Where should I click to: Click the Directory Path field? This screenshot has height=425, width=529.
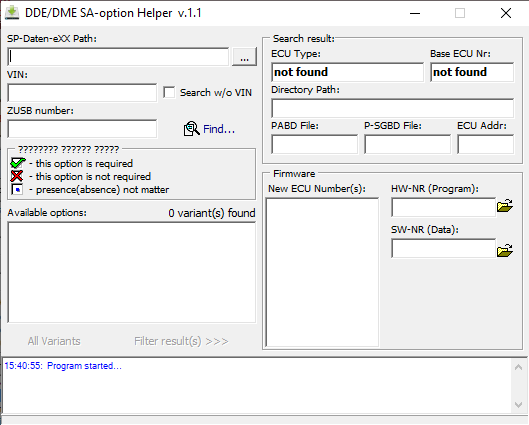coord(393,108)
